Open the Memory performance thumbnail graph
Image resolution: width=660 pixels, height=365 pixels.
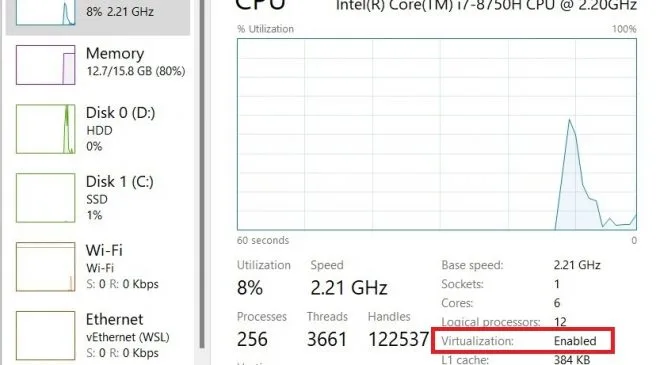coord(45,65)
